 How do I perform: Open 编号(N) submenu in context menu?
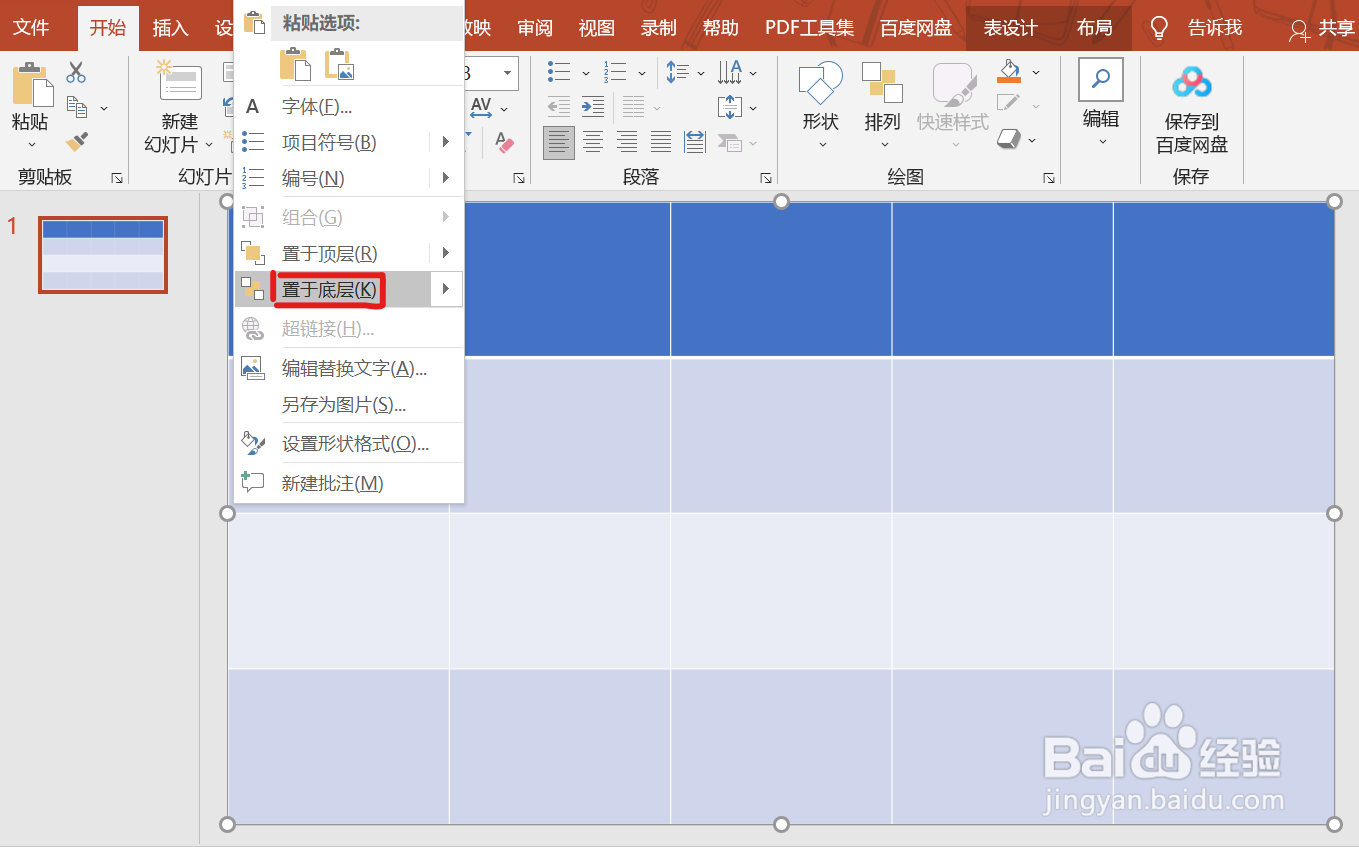(x=348, y=178)
